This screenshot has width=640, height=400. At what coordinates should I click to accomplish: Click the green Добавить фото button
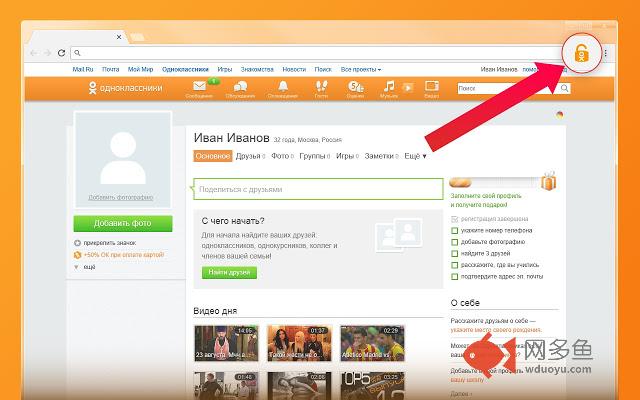pos(123,223)
